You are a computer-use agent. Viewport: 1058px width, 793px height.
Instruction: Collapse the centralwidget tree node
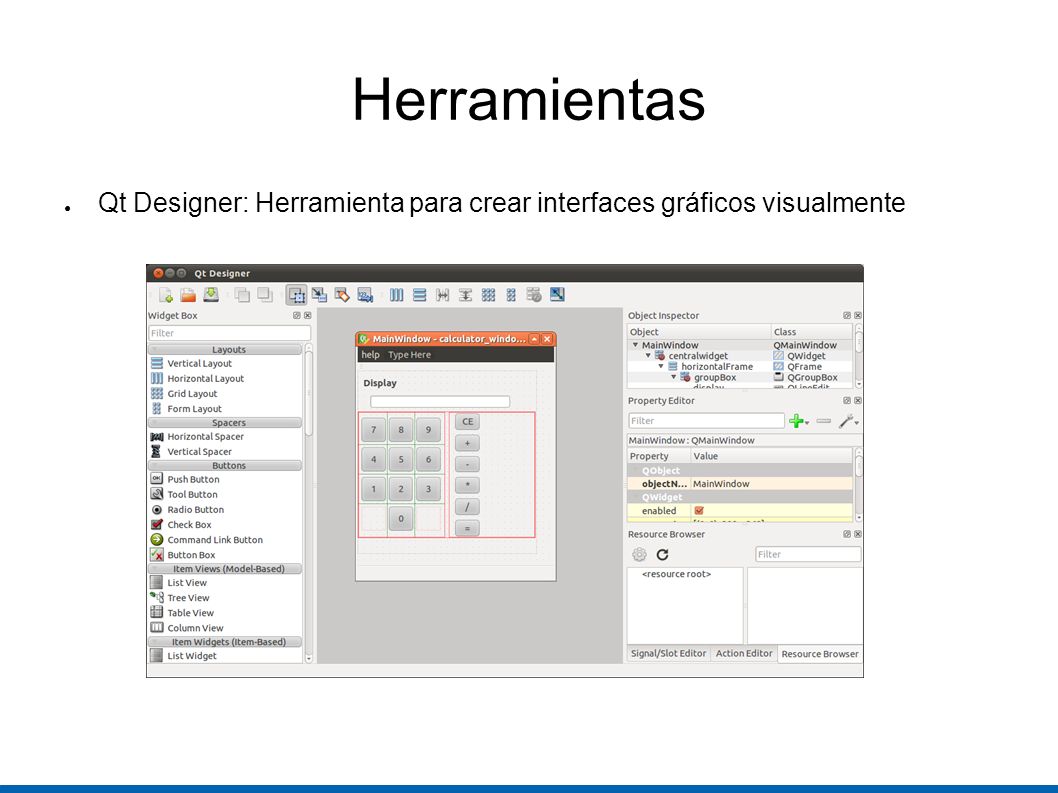click(x=648, y=356)
